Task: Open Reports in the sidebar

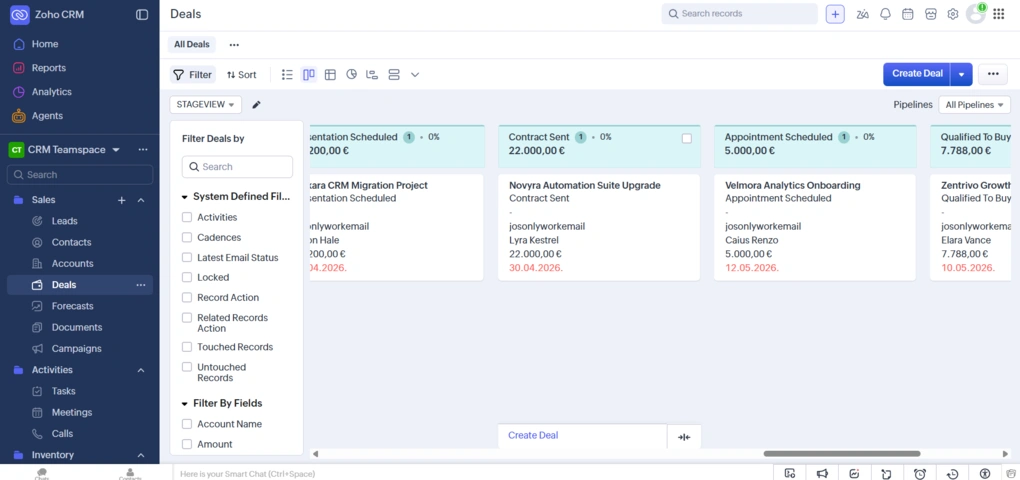Action: tap(49, 68)
